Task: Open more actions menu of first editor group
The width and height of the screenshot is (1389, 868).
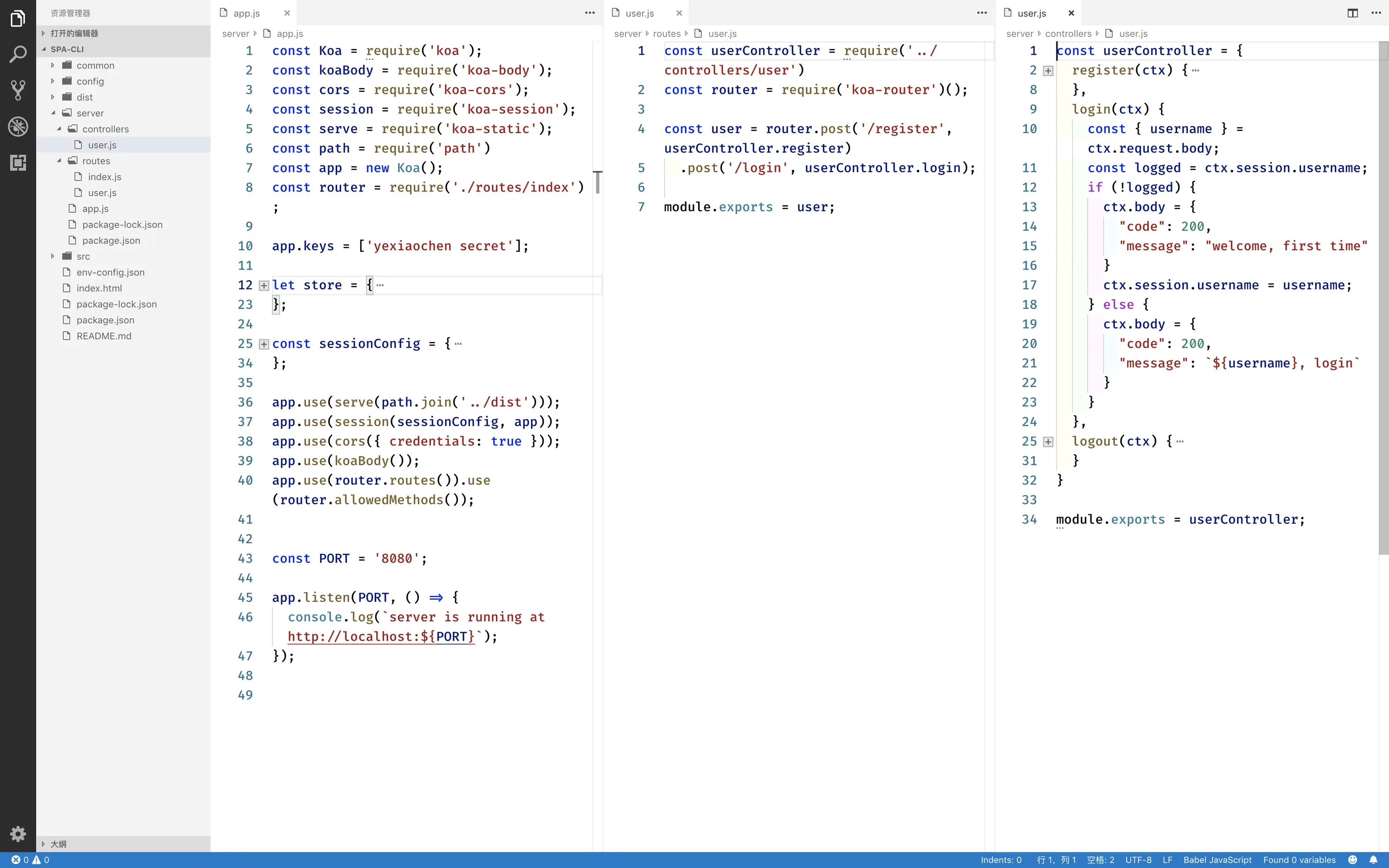Action: (589, 13)
